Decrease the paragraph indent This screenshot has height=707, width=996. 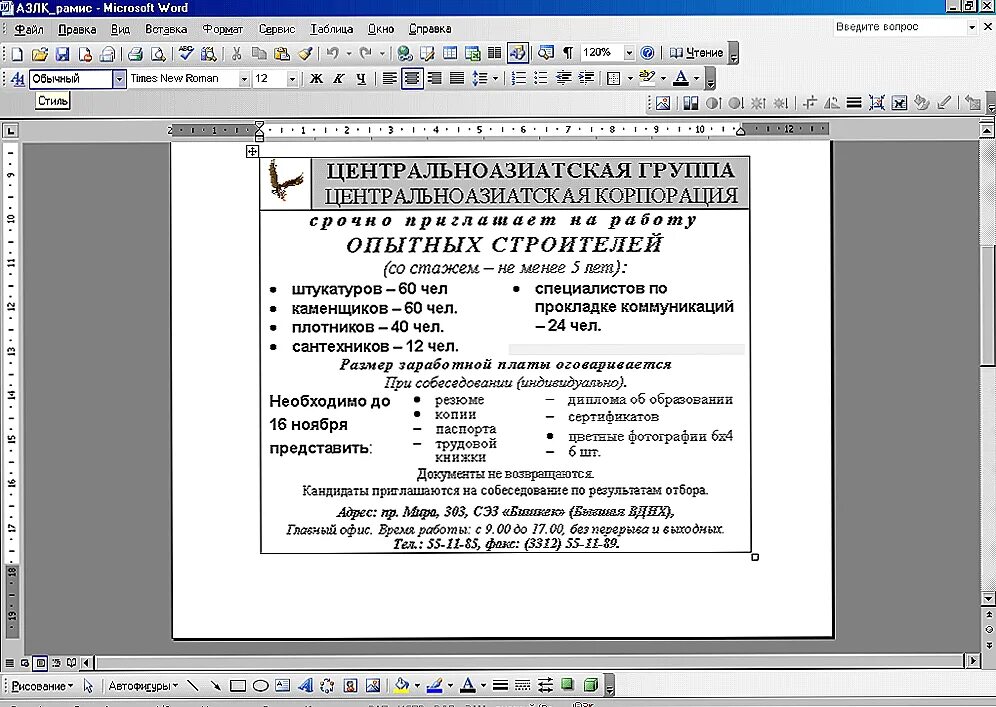563,79
